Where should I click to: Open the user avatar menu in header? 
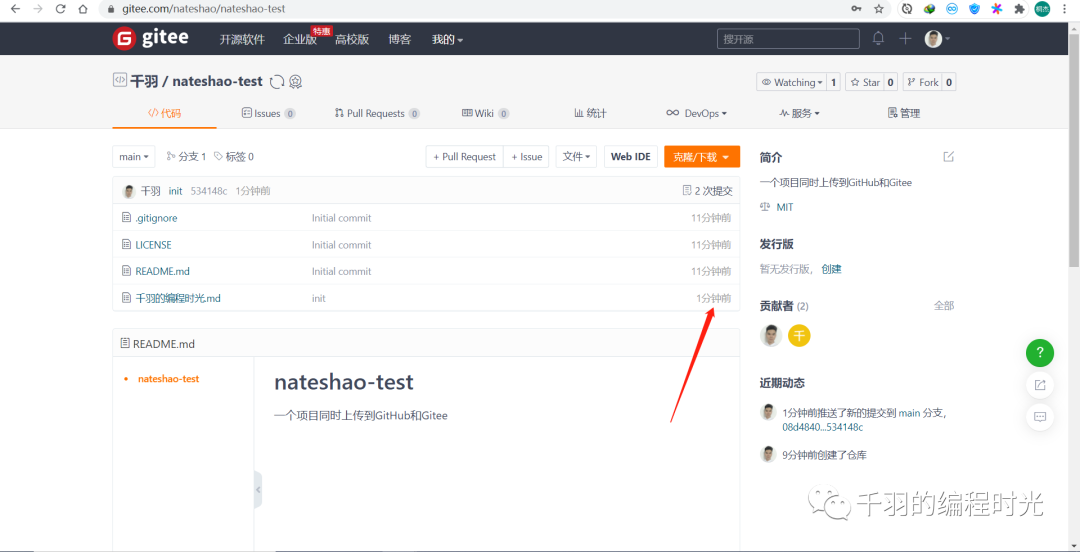[937, 39]
